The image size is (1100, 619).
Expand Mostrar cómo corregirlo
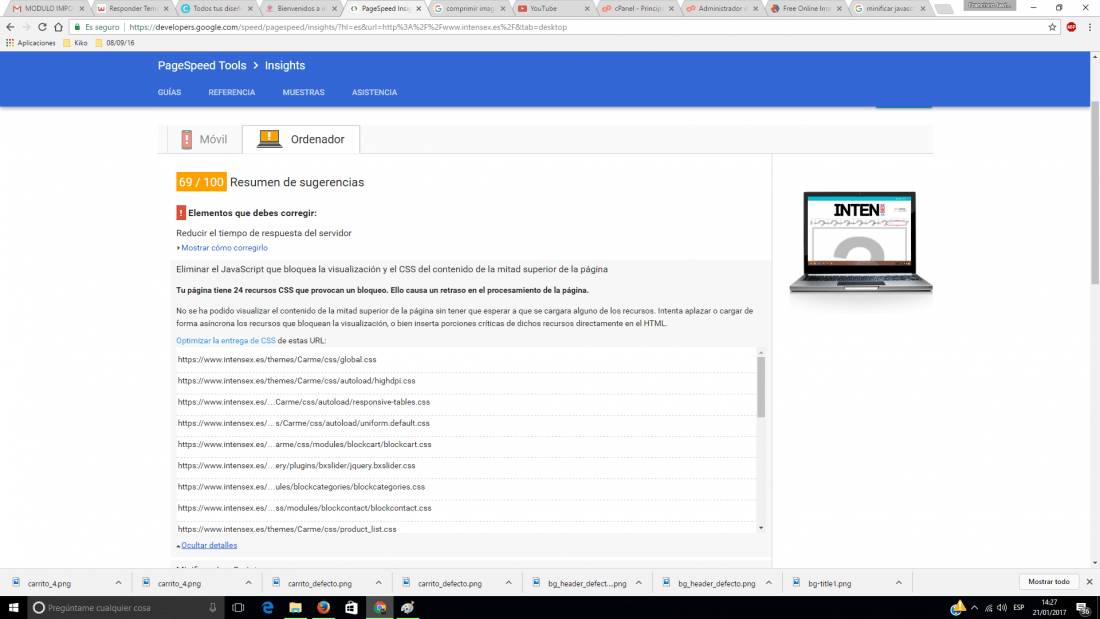click(x=224, y=248)
